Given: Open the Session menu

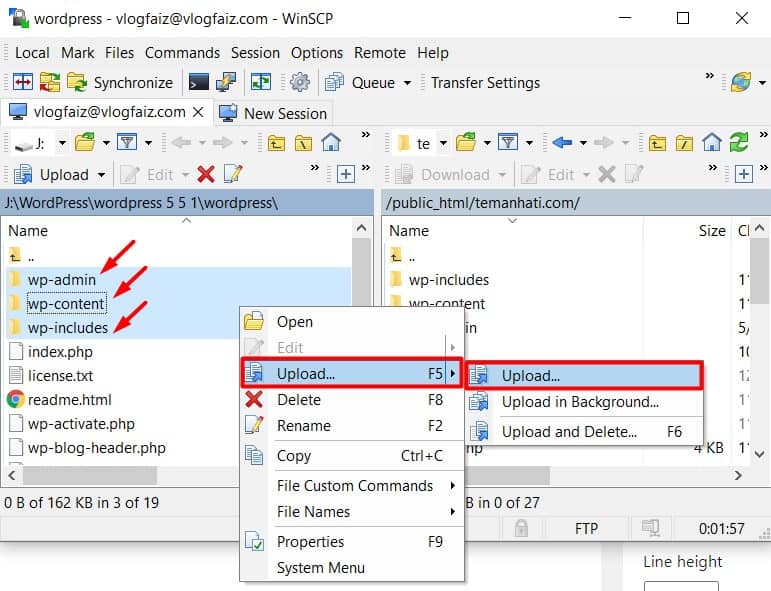Looking at the screenshot, I should [255, 53].
